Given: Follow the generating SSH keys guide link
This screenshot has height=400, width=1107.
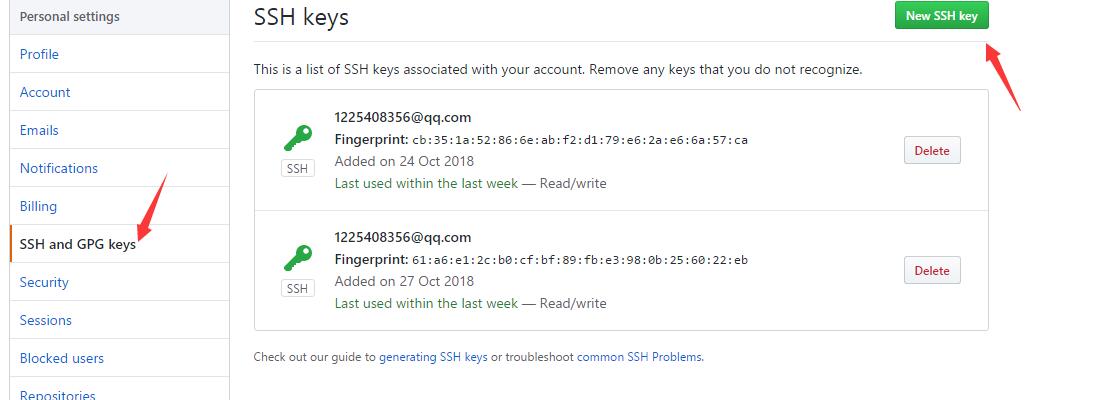Looking at the screenshot, I should click(x=433, y=357).
